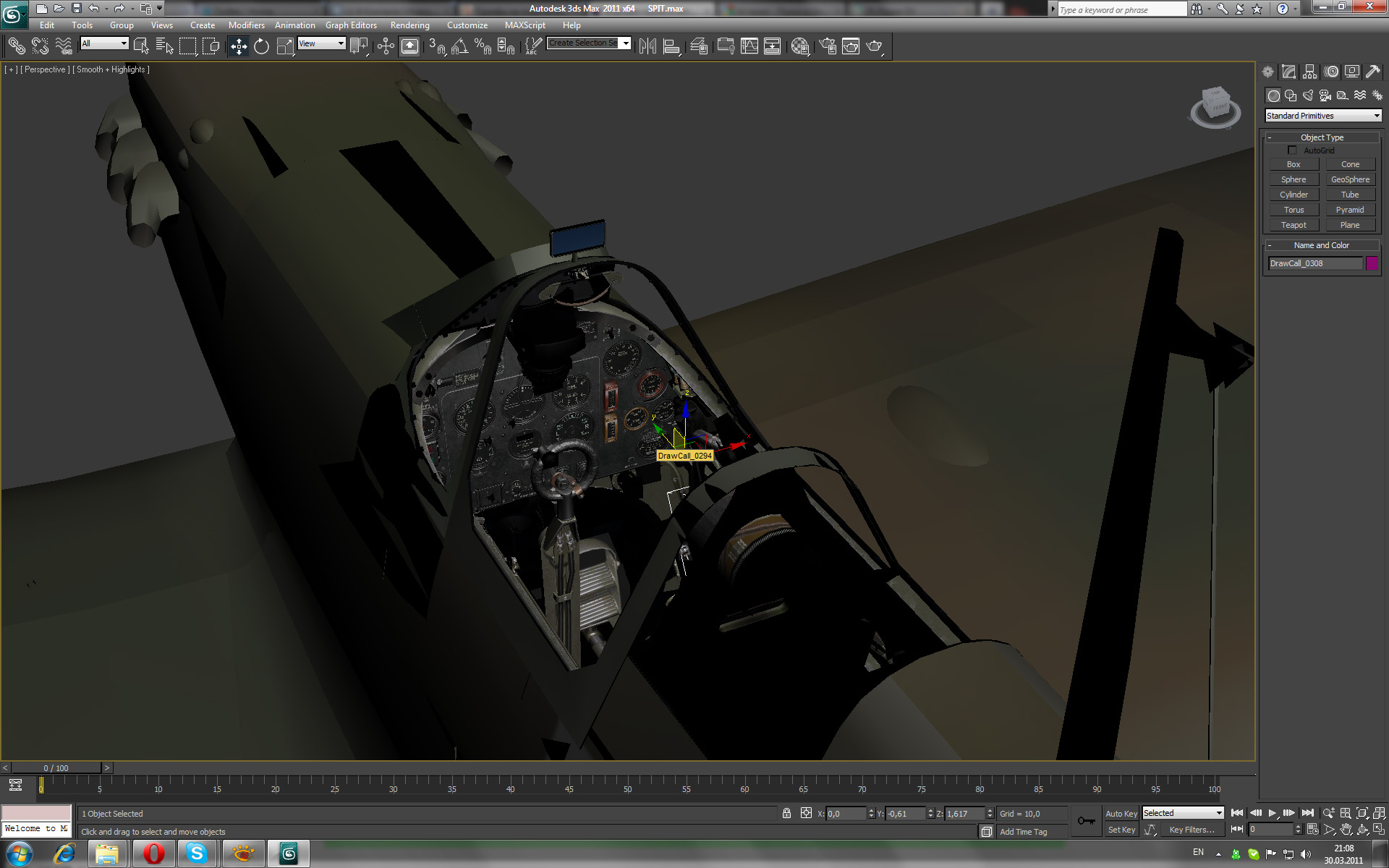Activate the Select and Rotate tool

(261, 47)
